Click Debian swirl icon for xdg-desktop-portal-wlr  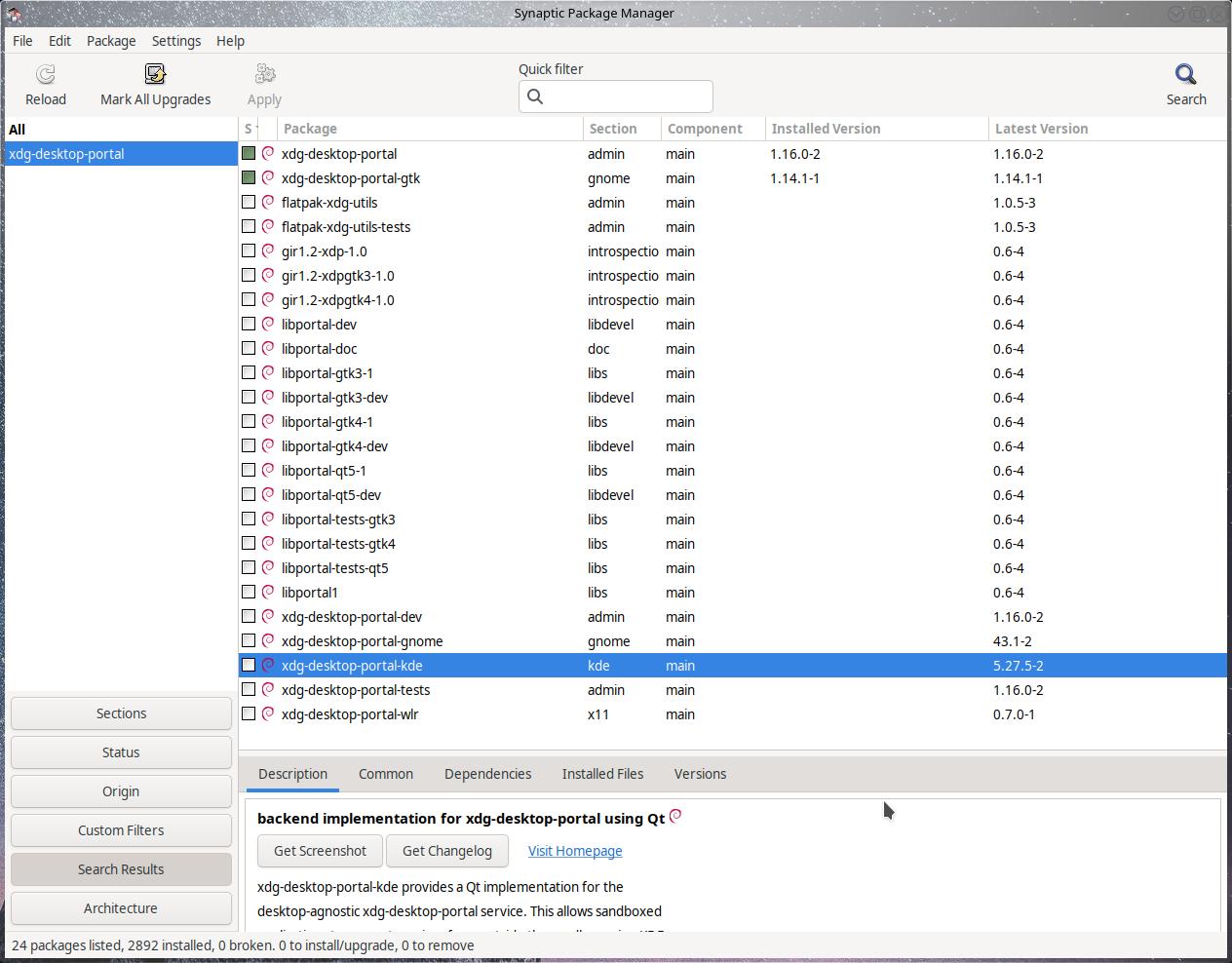268,714
